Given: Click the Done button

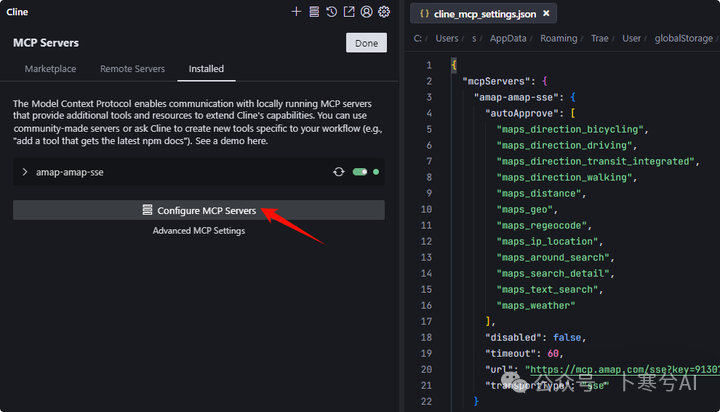Looking at the screenshot, I should (366, 43).
